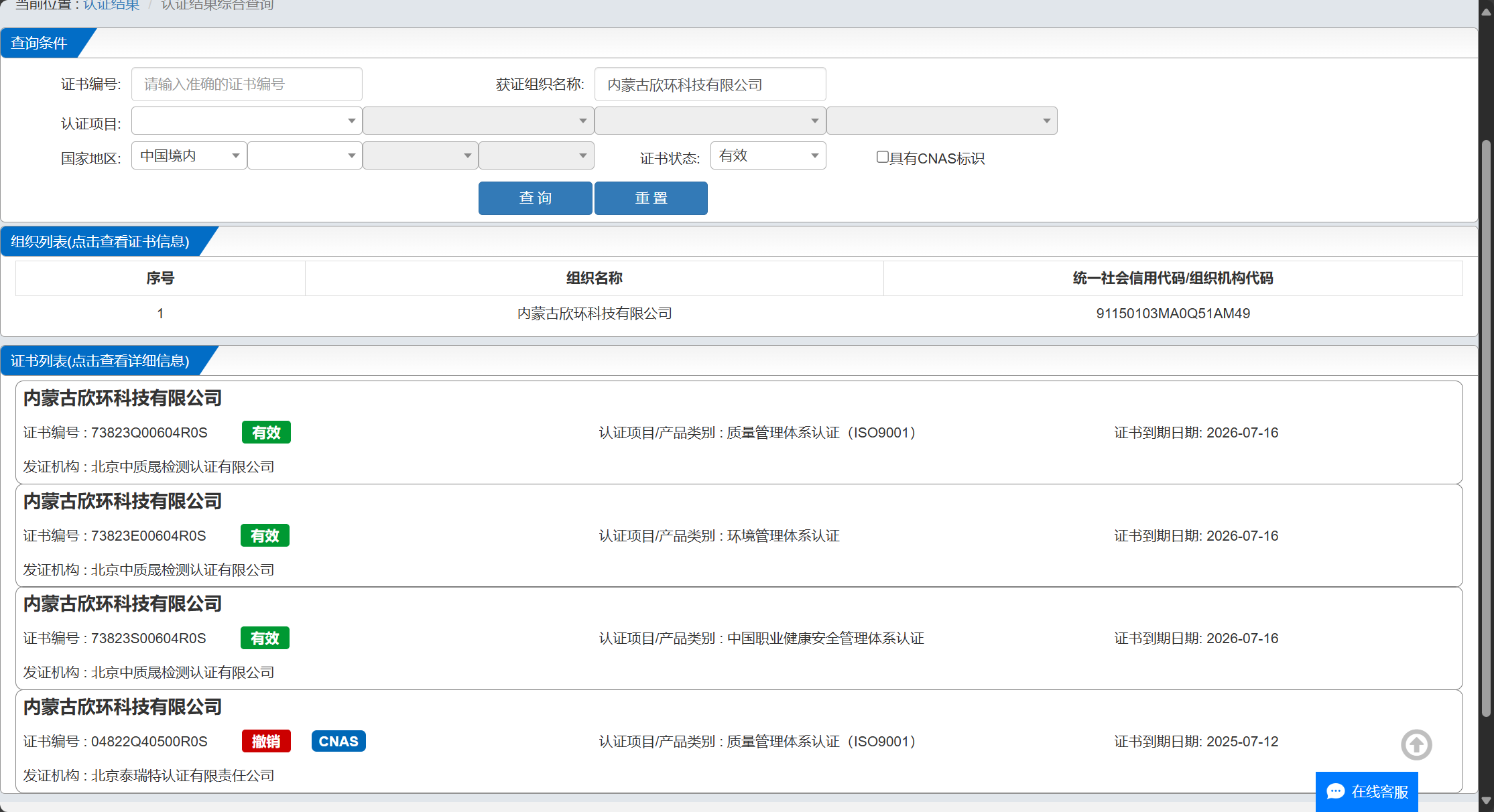
Task: Open the 中国境内 country dropdown
Action: pyautogui.click(x=189, y=155)
